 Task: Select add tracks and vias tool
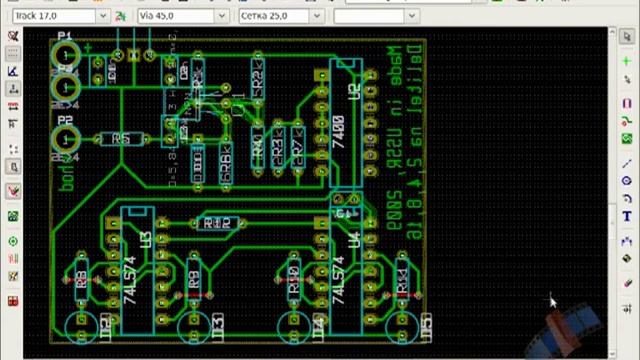(x=627, y=121)
